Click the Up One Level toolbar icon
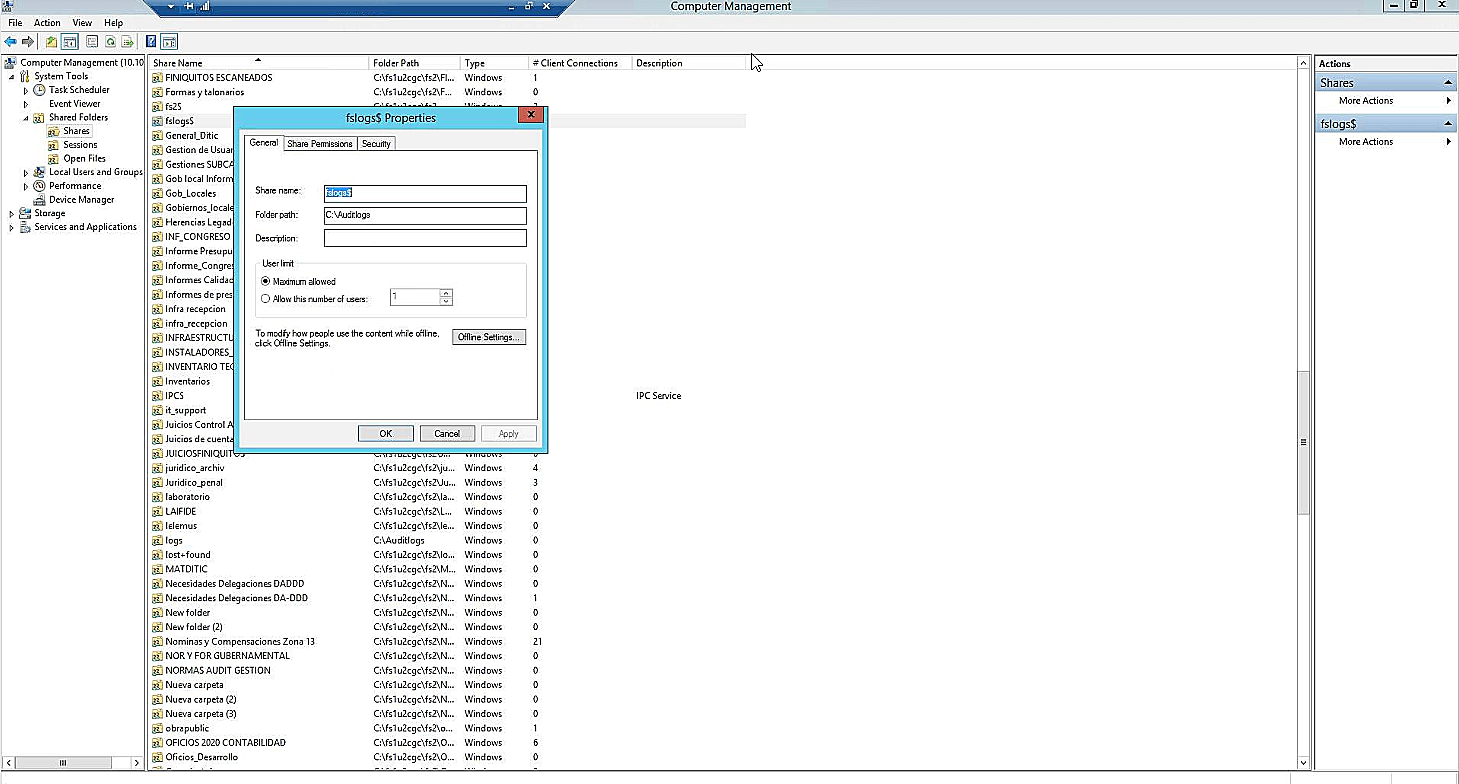 click(x=52, y=42)
